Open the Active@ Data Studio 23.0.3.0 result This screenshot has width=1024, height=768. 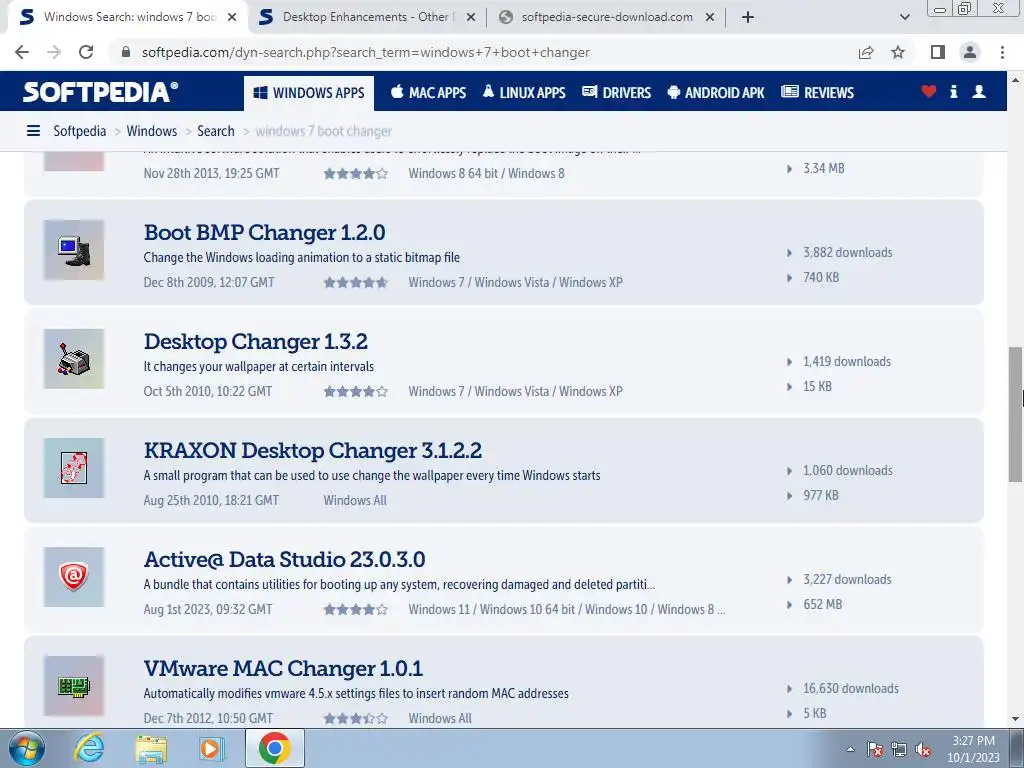(x=284, y=560)
